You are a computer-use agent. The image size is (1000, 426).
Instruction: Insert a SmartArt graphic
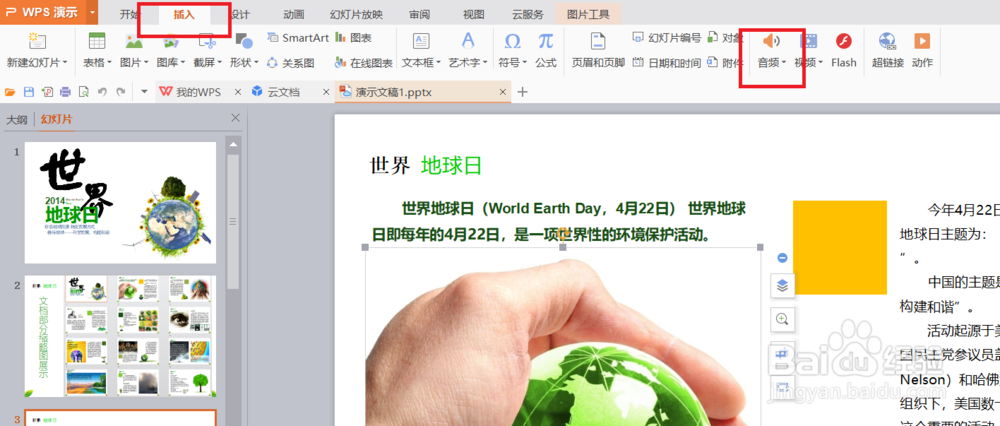298,38
